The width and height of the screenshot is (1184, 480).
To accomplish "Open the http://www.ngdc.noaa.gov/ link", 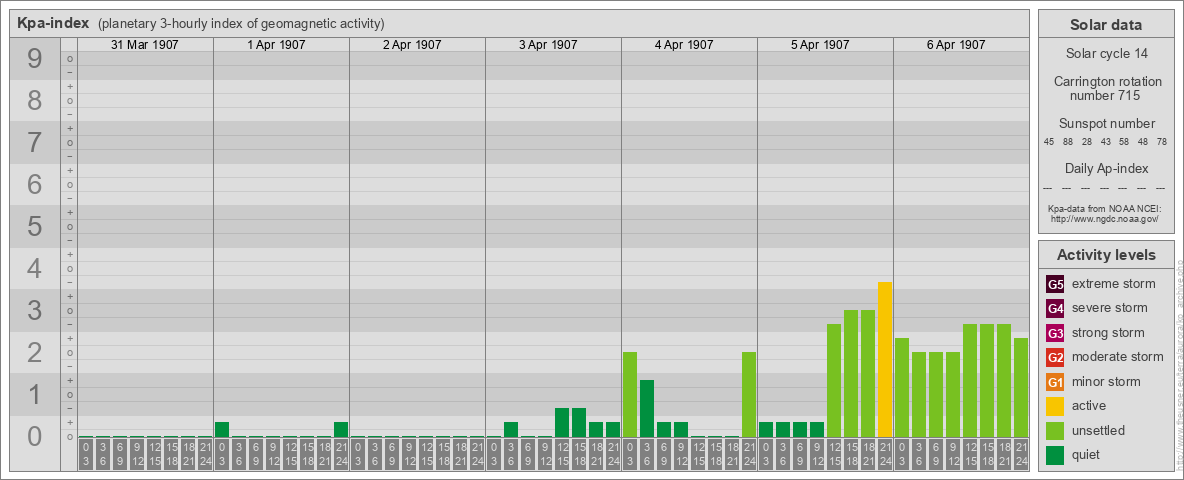I will [x=1105, y=218].
